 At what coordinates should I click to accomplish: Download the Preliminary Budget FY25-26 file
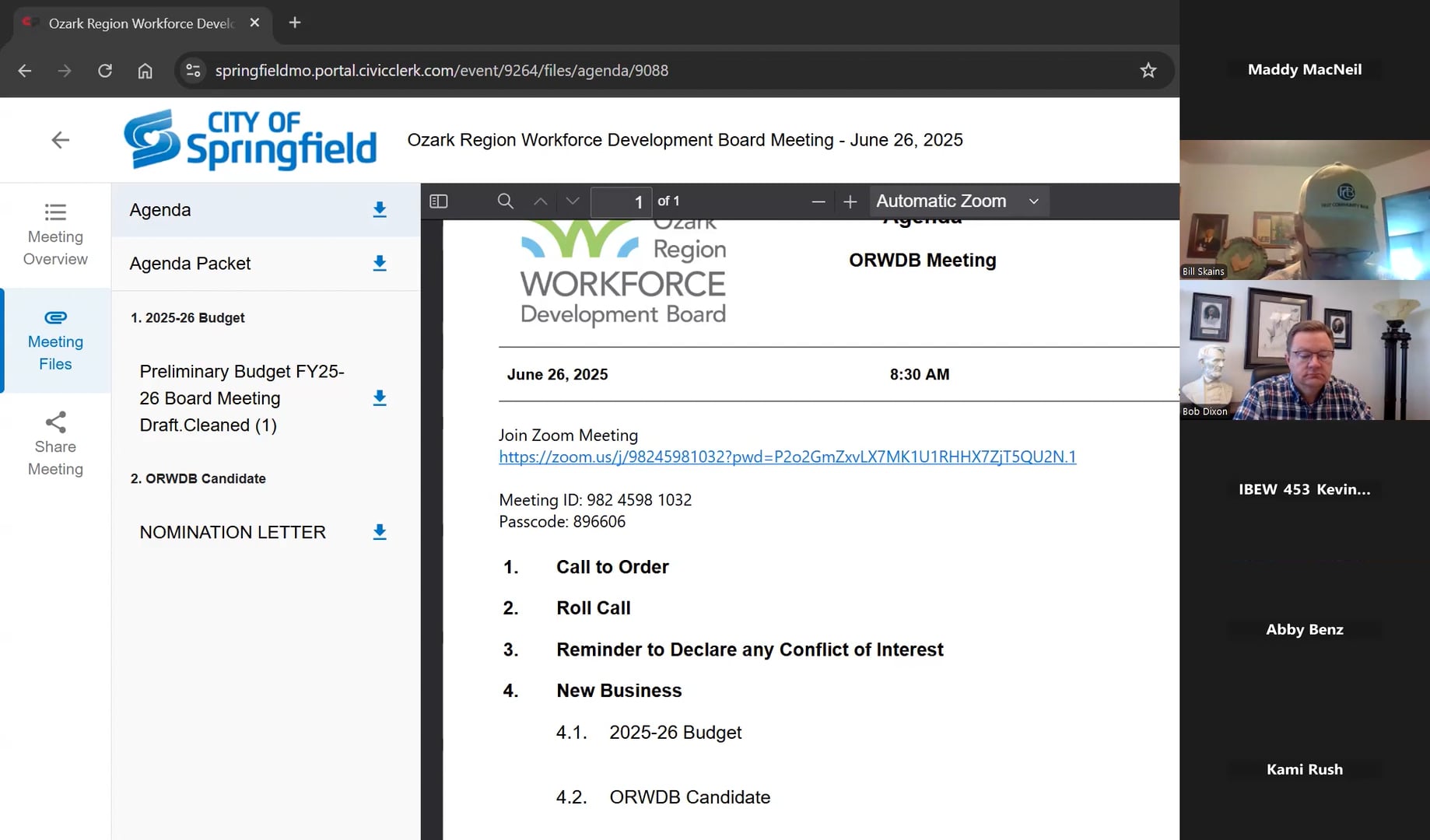(x=379, y=397)
